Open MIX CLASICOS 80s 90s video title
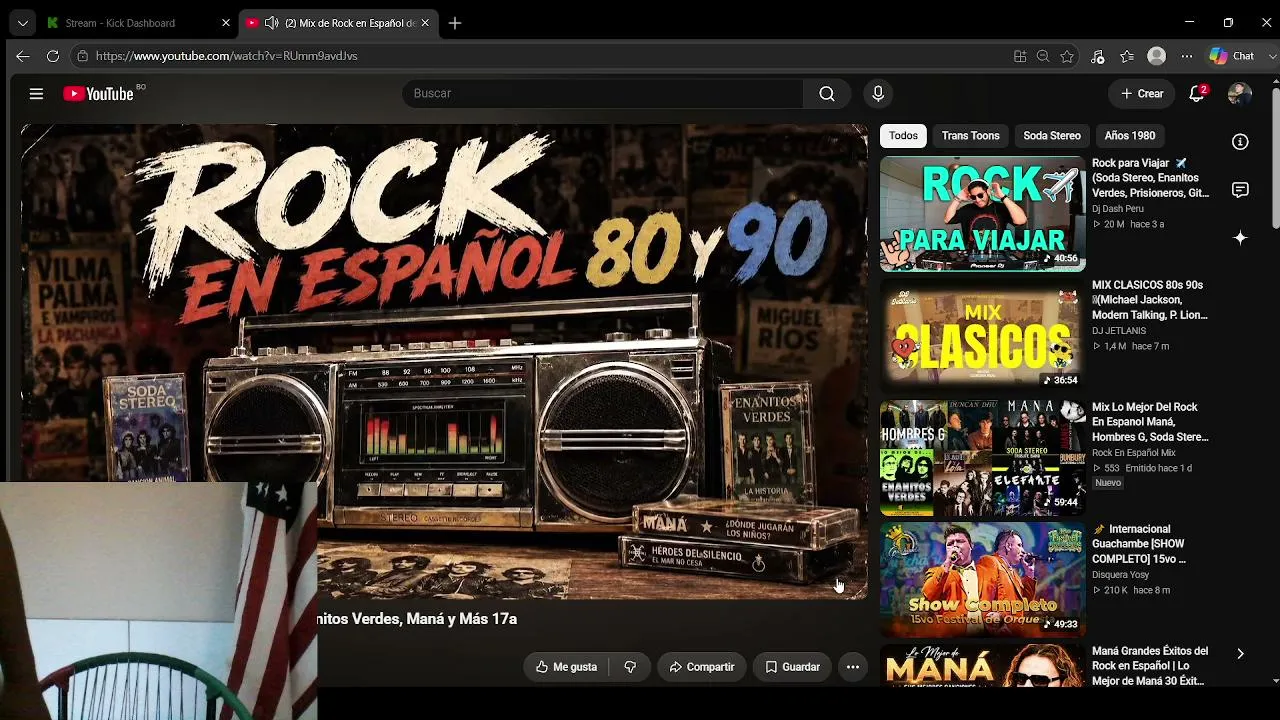Screen dimensions: 1280x720 [1150, 300]
